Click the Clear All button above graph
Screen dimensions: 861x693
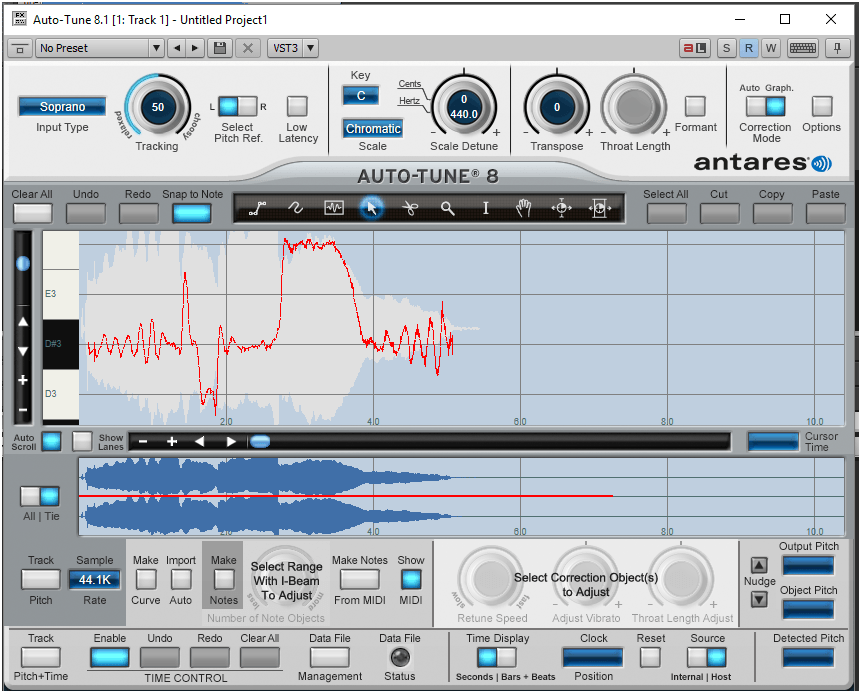pos(32,213)
